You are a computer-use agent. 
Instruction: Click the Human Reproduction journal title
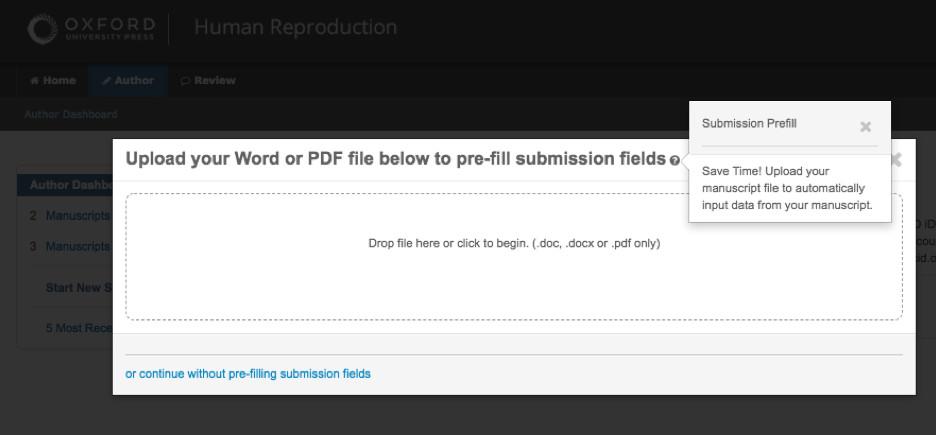pyautogui.click(x=295, y=27)
